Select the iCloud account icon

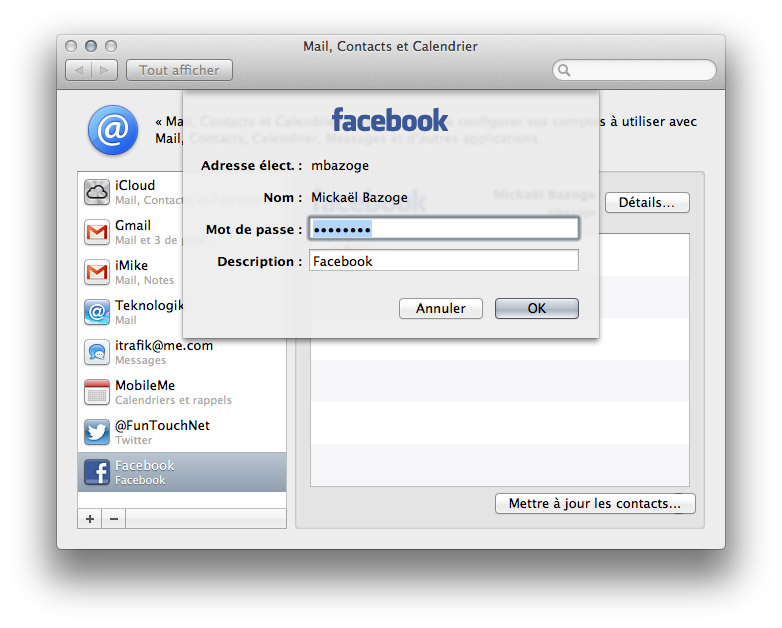(97, 193)
